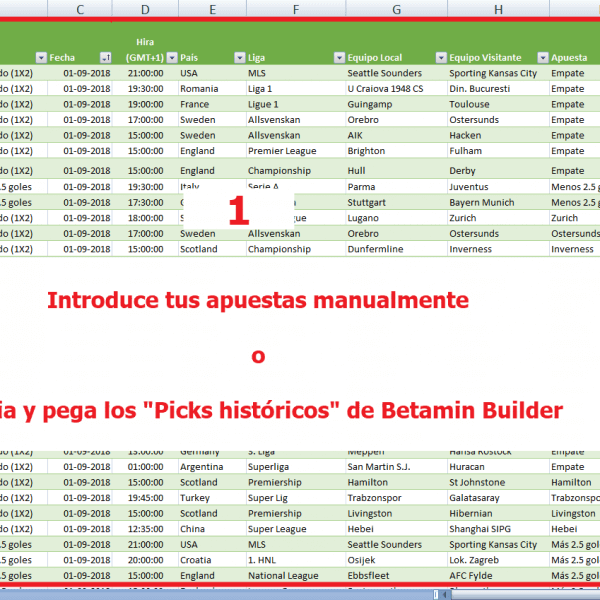Click the horizontal scrollbar split handle
600x600 pixels.
click(x=435, y=595)
